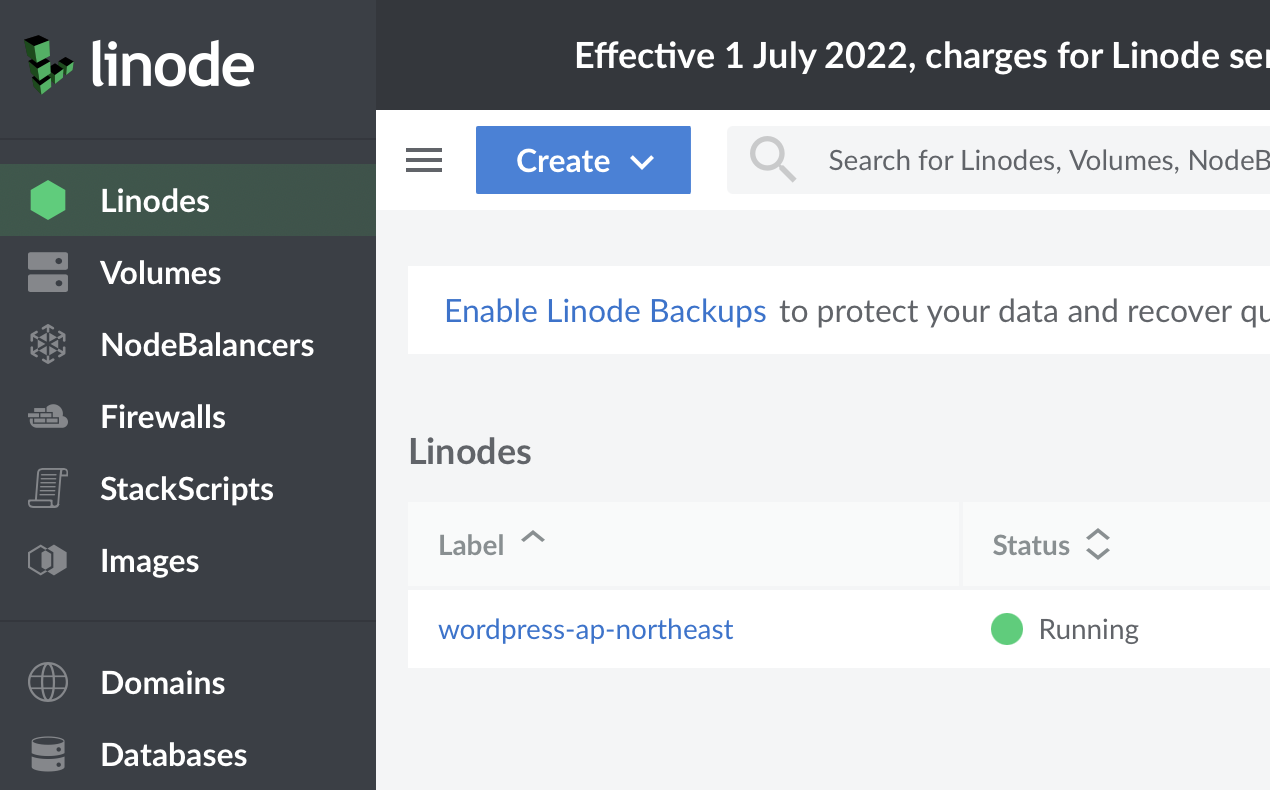1270x790 pixels.
Task: Click the StackScripts scroll icon
Action: tap(48, 489)
